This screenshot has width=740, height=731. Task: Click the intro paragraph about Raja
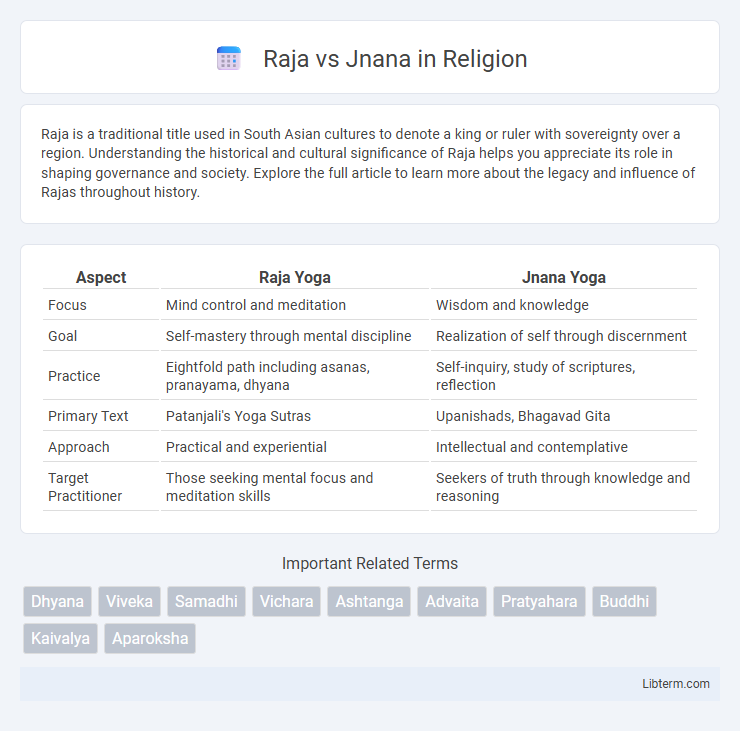368,163
